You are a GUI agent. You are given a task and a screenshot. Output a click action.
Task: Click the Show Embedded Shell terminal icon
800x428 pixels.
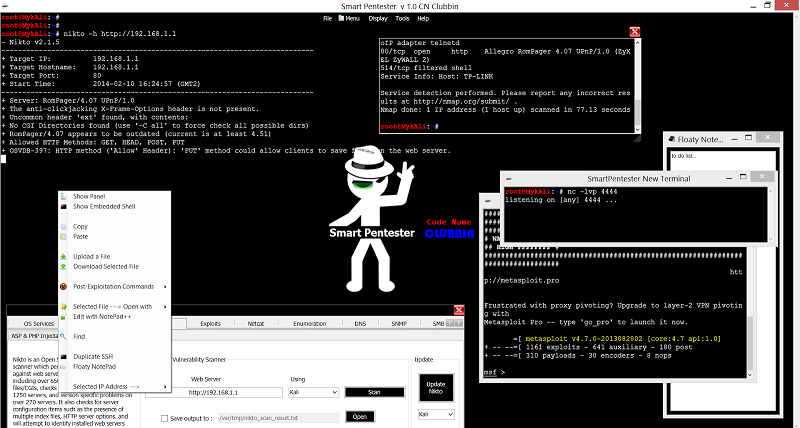click(x=63, y=207)
